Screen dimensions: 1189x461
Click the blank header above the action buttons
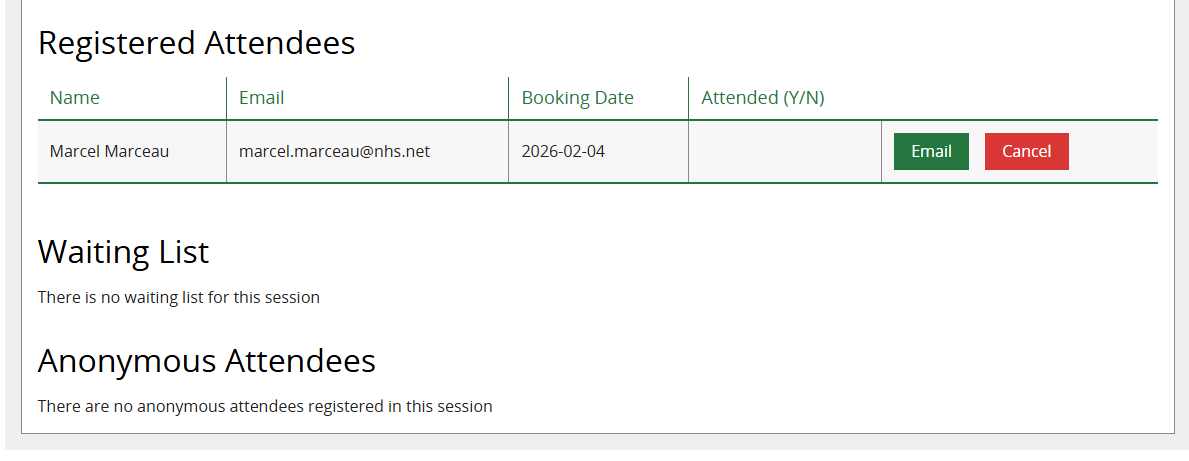tap(1018, 98)
